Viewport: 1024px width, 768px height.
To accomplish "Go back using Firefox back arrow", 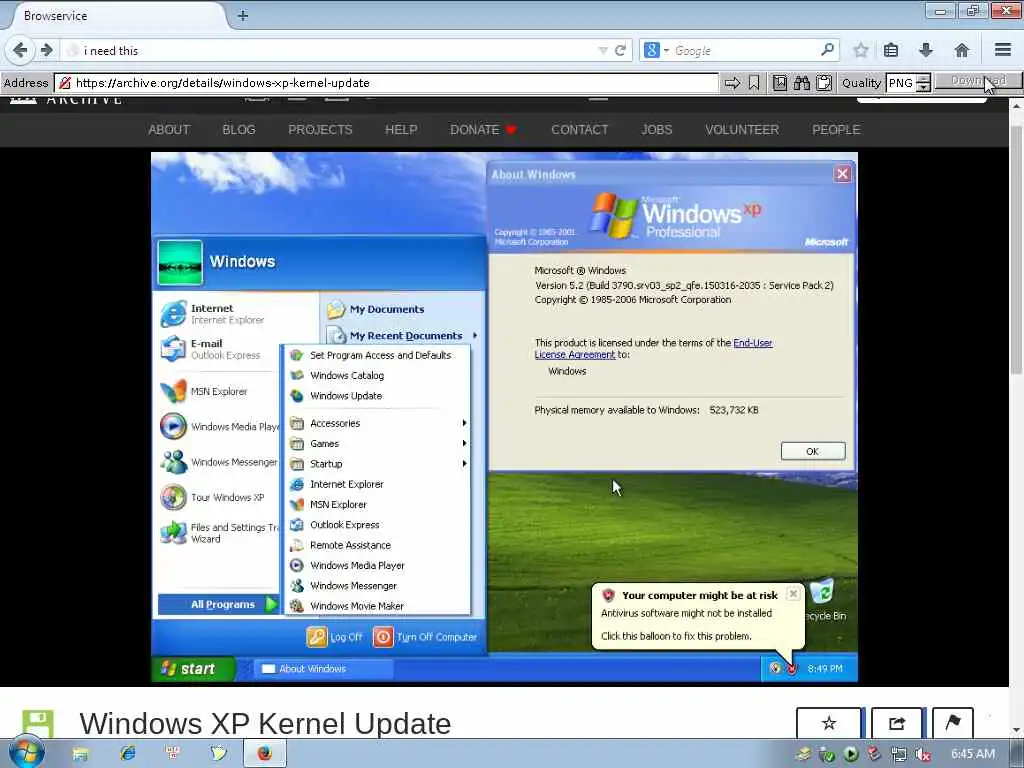I will (20, 50).
